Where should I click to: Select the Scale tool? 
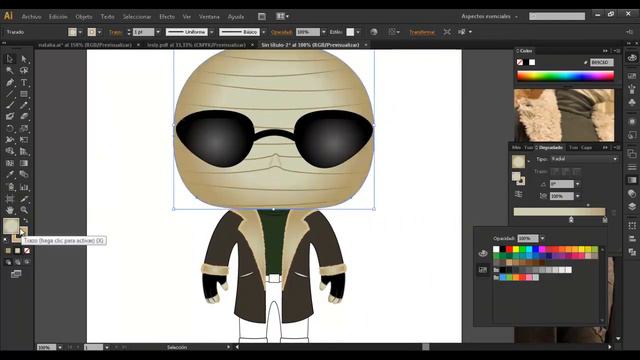point(24,129)
